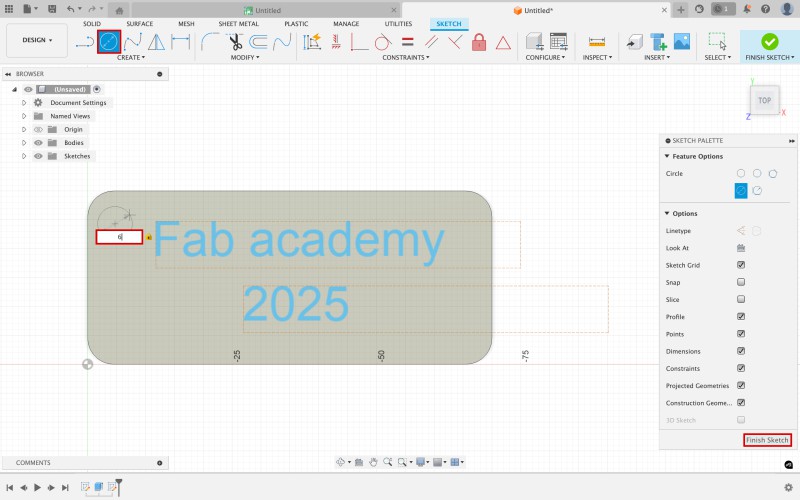Click the circle diameter input field
Image resolution: width=800 pixels, height=500 pixels.
tap(119, 237)
